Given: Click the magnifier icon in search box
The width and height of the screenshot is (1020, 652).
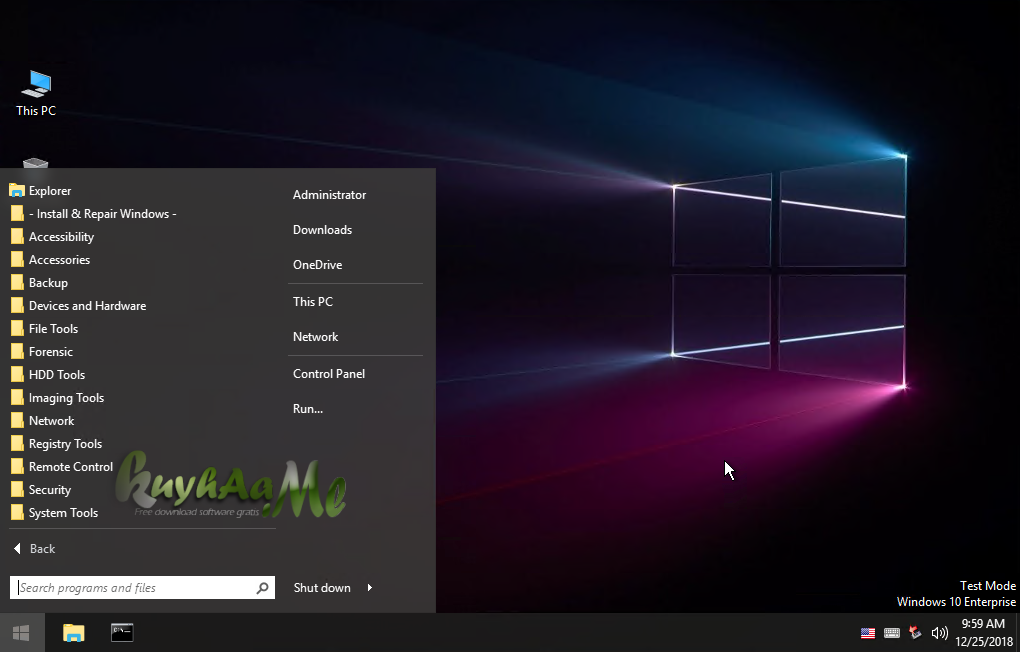Looking at the screenshot, I should [262, 588].
